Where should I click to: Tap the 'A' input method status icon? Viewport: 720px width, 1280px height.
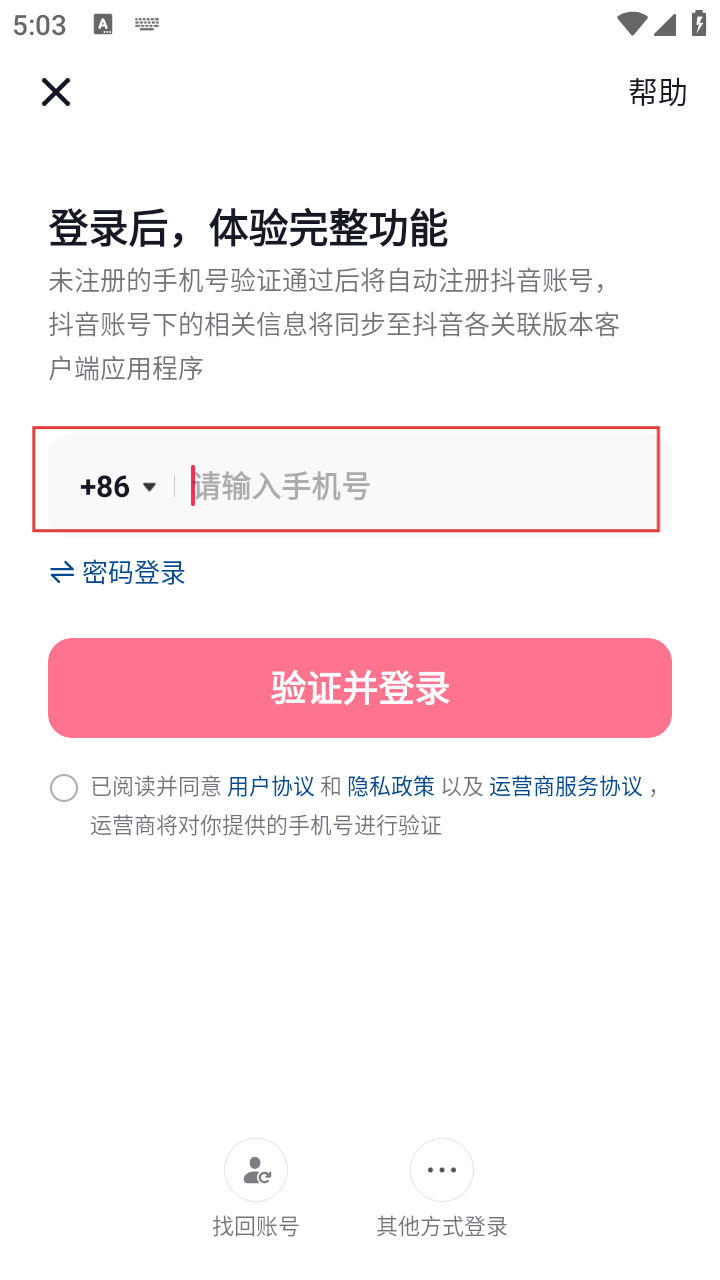103,24
